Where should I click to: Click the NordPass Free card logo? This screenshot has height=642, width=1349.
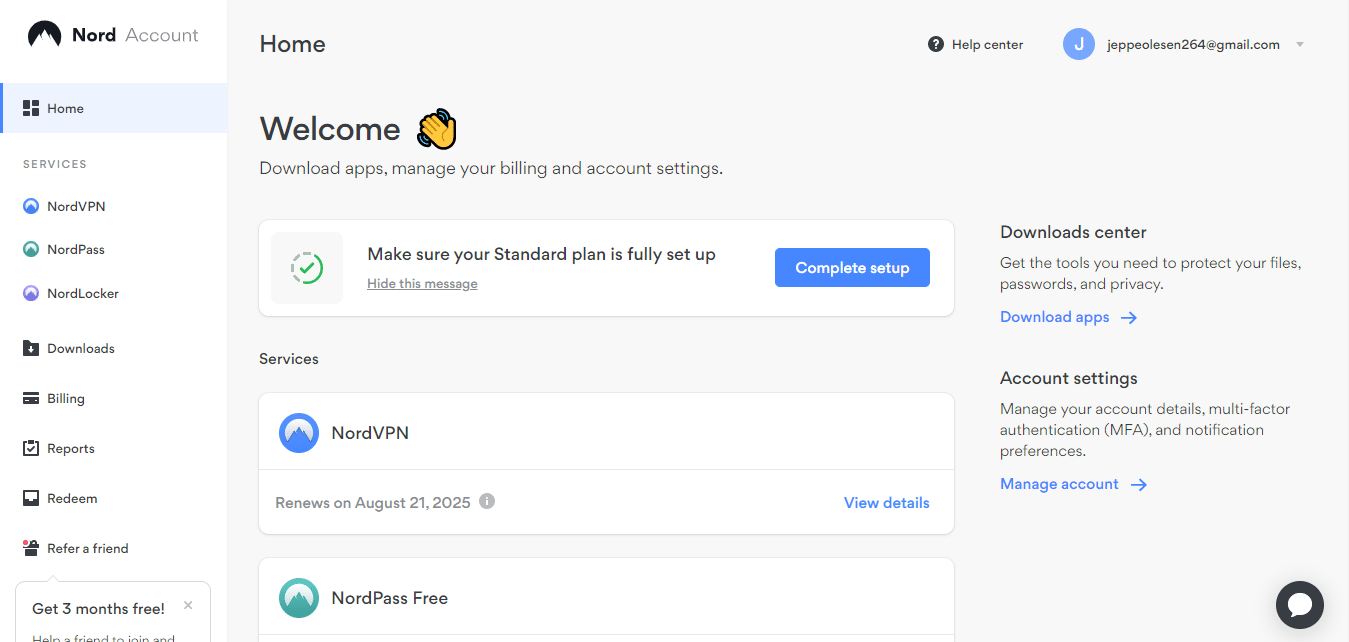pyautogui.click(x=299, y=598)
